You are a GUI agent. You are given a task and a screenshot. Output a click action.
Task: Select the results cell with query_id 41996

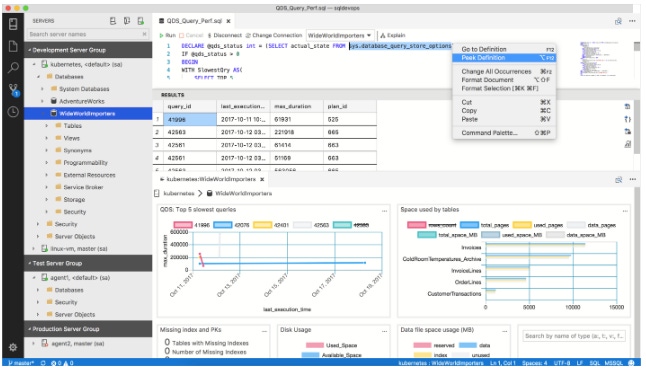pyautogui.click(x=189, y=119)
